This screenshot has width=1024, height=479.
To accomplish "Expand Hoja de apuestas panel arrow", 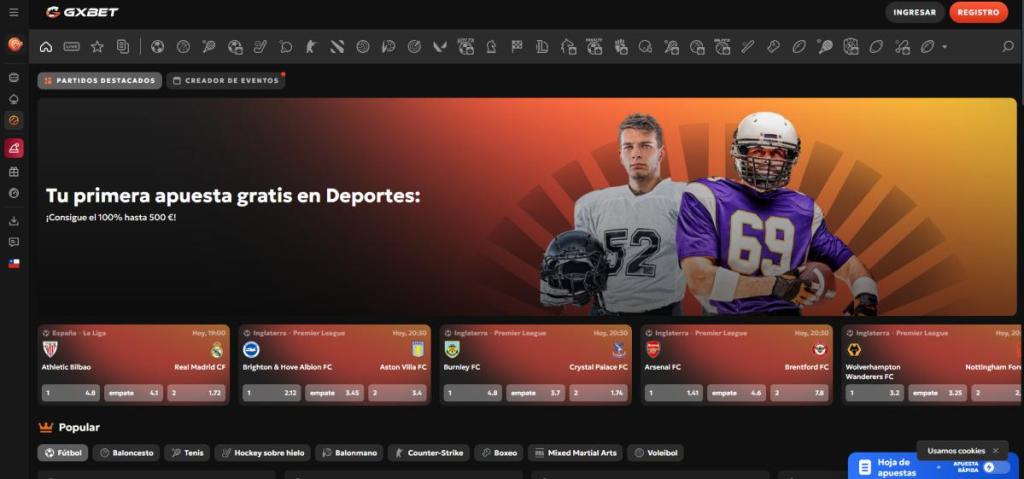I will coord(938,467).
